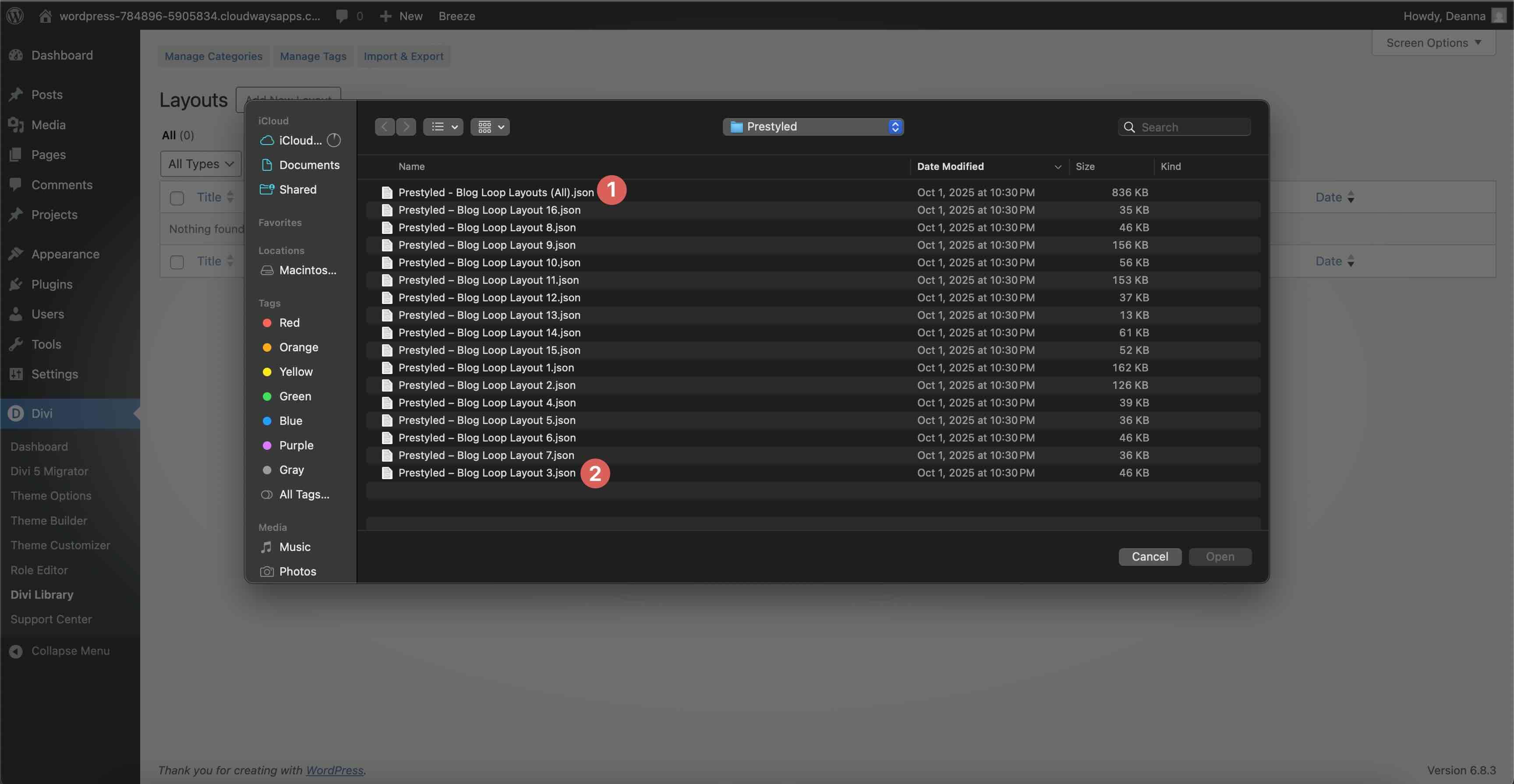
Task: Click the forward navigation arrow in file dialog
Action: coord(406,127)
